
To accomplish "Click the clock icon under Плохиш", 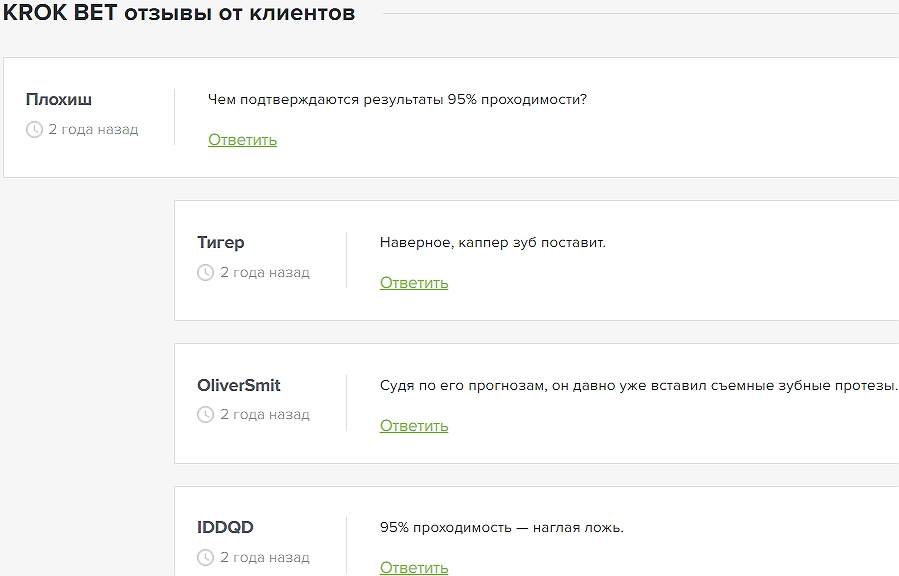I will click(x=34, y=130).
